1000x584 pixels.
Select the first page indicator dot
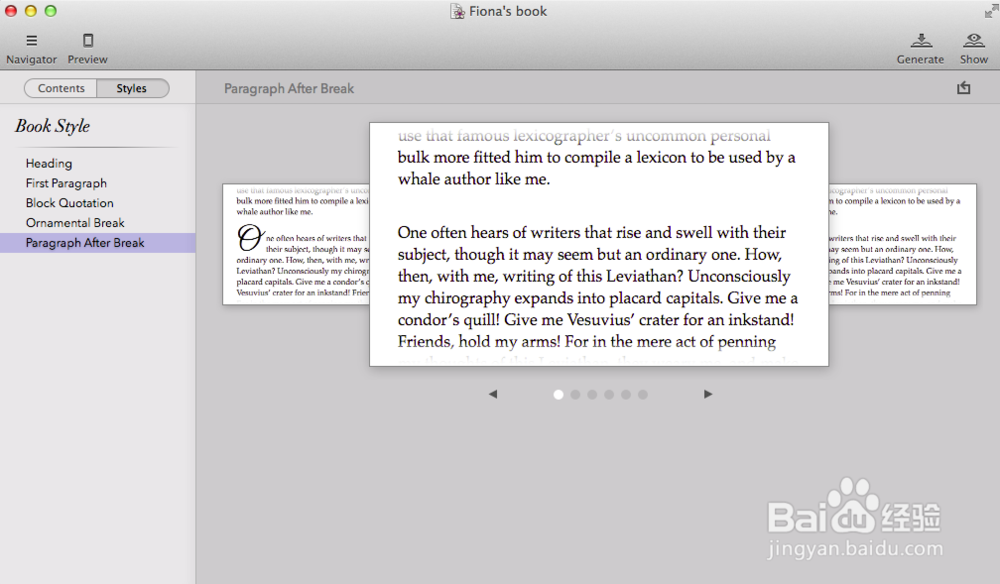(x=558, y=395)
